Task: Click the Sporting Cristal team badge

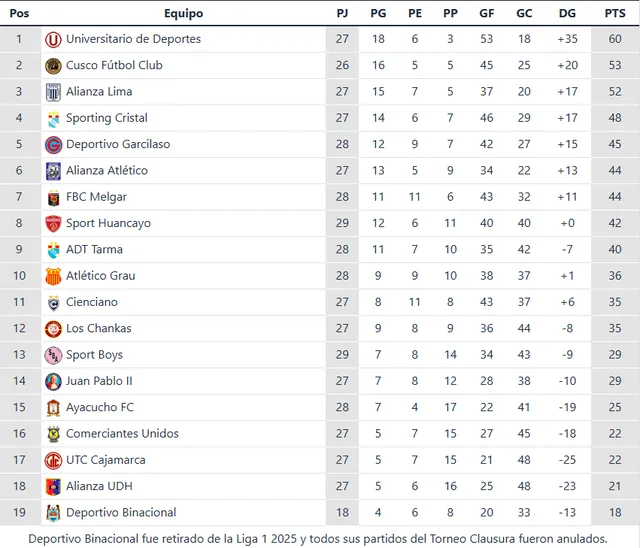Action: [53, 118]
